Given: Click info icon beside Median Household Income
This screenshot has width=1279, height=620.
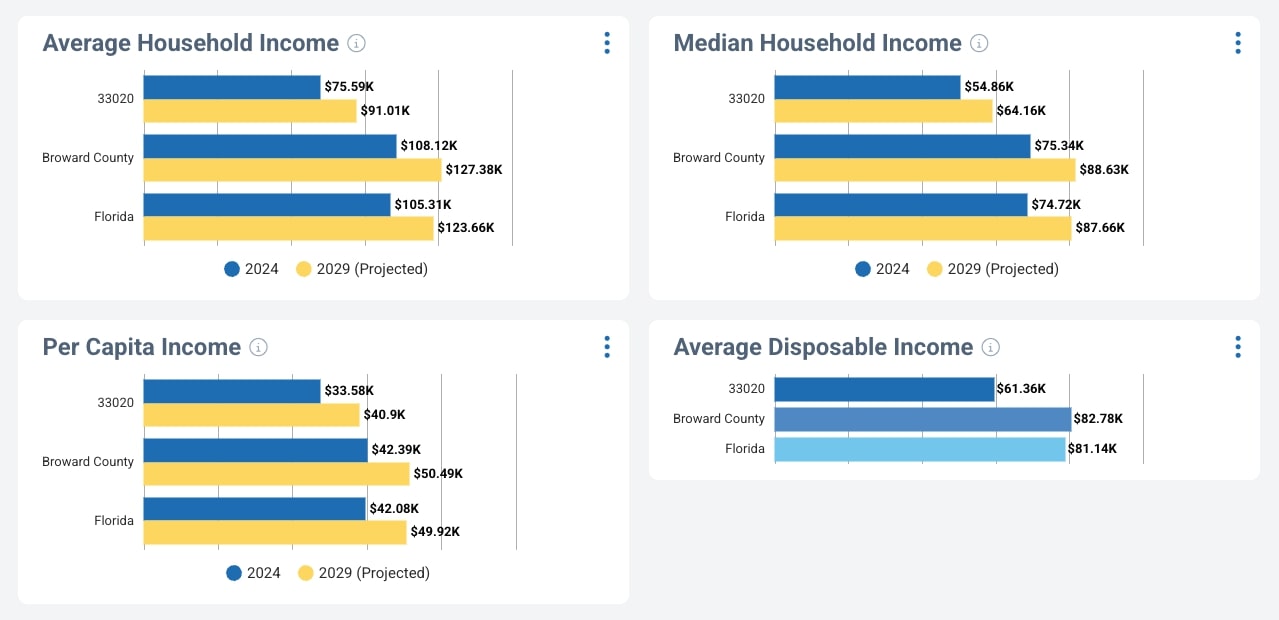Looking at the screenshot, I should pyautogui.click(x=980, y=43).
